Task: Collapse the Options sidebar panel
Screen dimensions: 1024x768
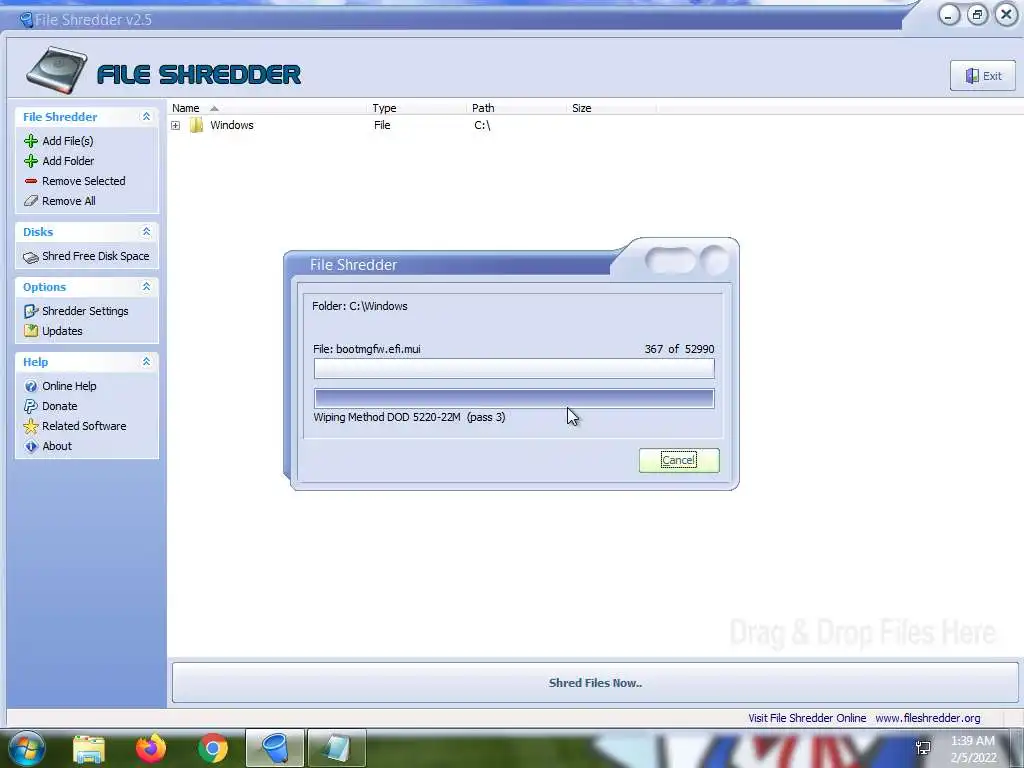Action: click(x=146, y=287)
